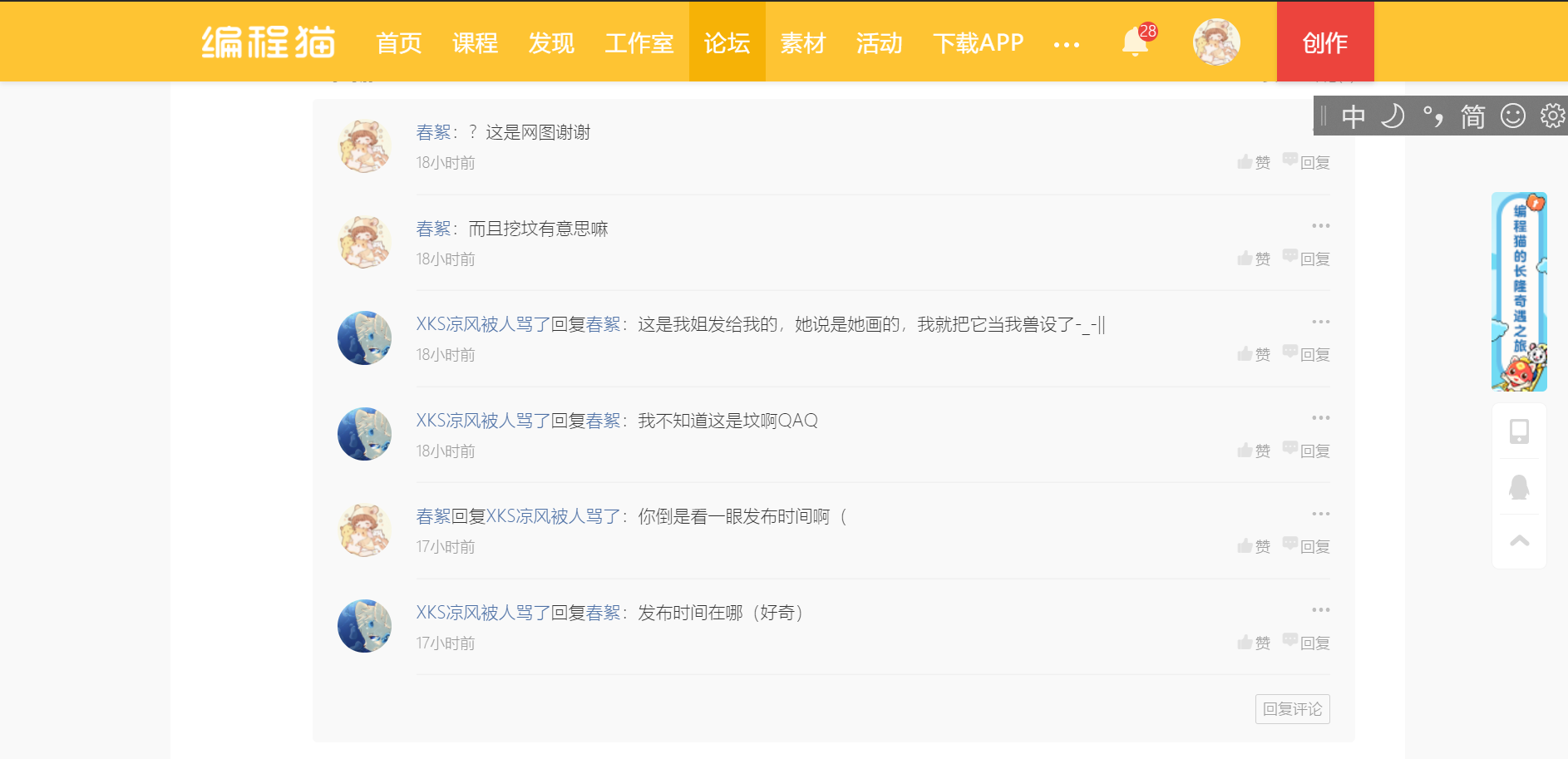Screen dimensions: 1568x759
Task: Open the 课程 menu item
Action: [476, 42]
